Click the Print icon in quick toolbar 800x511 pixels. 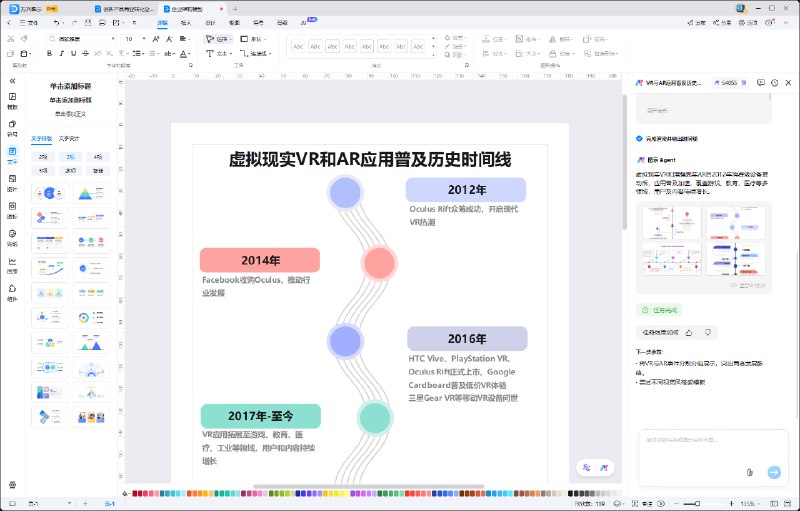102,23
